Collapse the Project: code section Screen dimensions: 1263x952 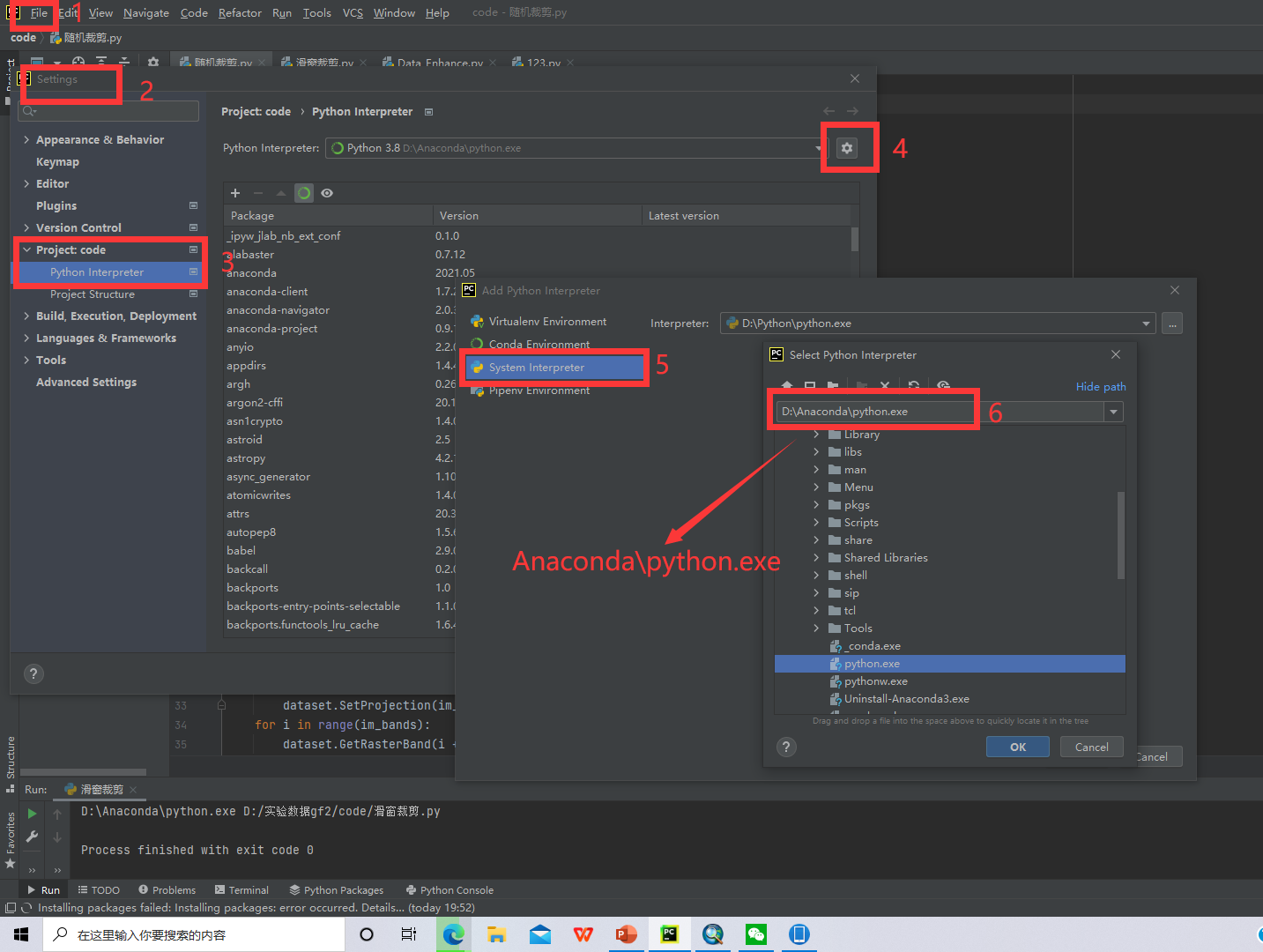pos(27,249)
